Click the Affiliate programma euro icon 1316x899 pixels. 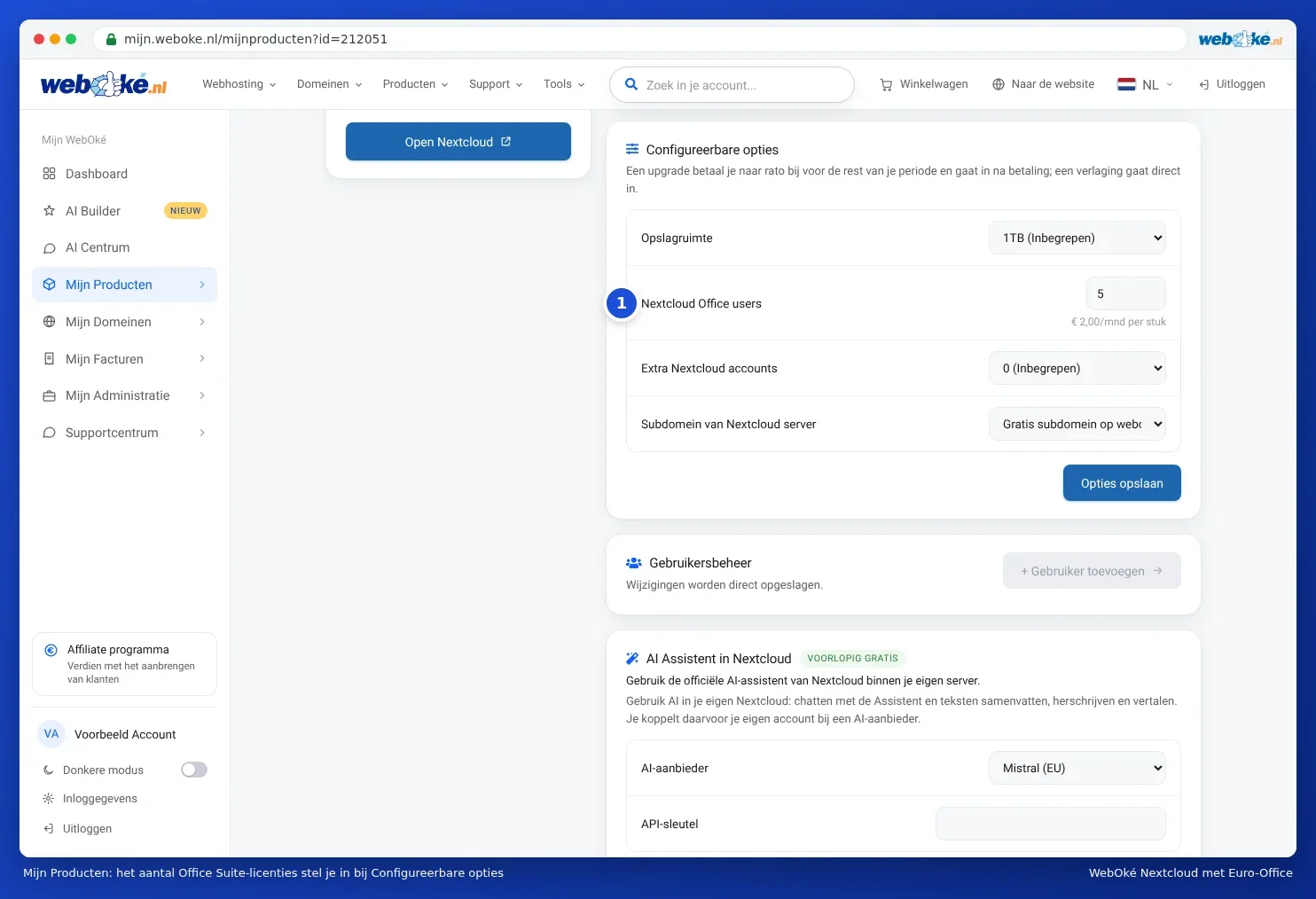click(x=51, y=650)
